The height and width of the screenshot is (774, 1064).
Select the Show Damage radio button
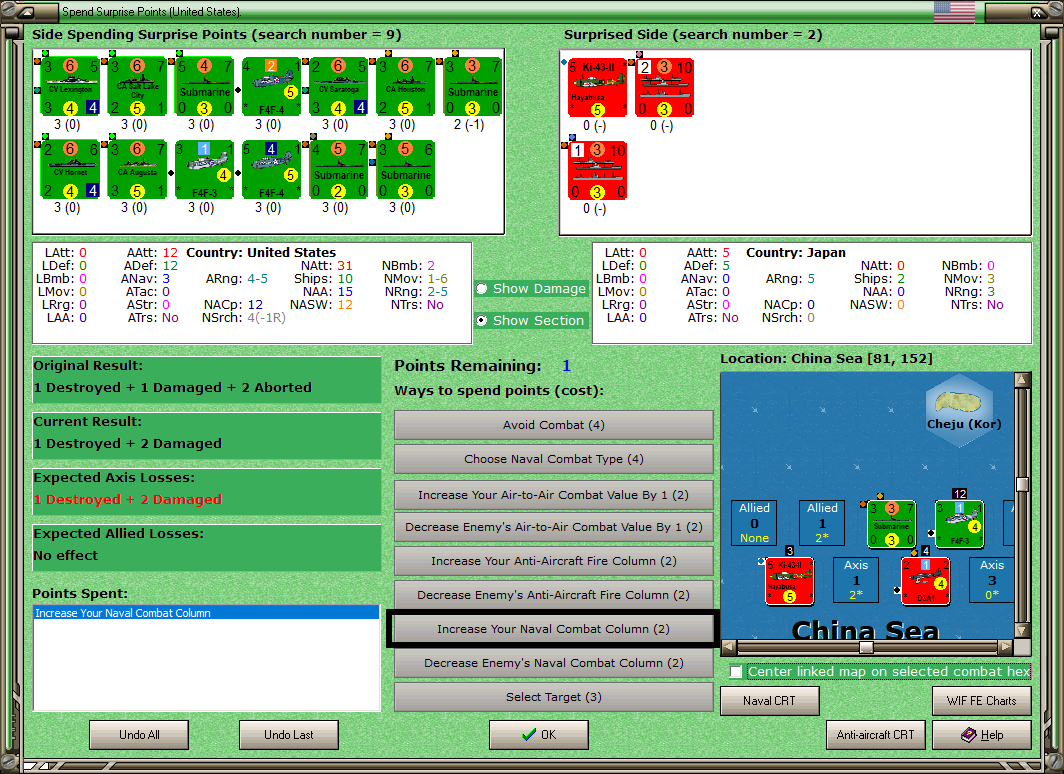coord(482,288)
